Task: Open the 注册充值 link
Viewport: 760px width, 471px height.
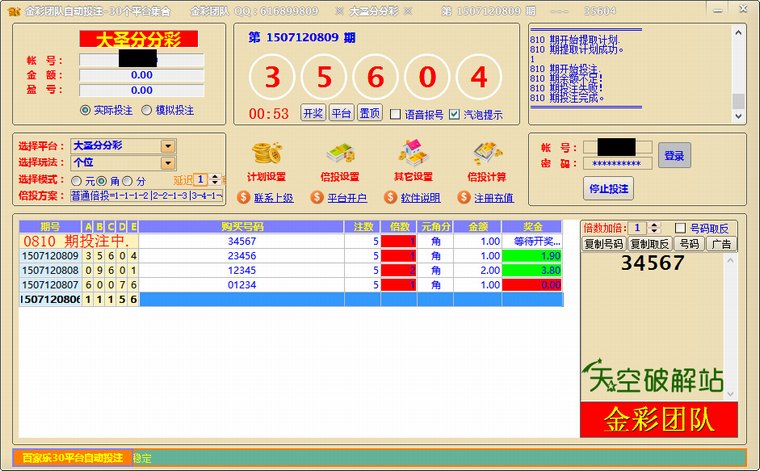Action: (x=493, y=198)
